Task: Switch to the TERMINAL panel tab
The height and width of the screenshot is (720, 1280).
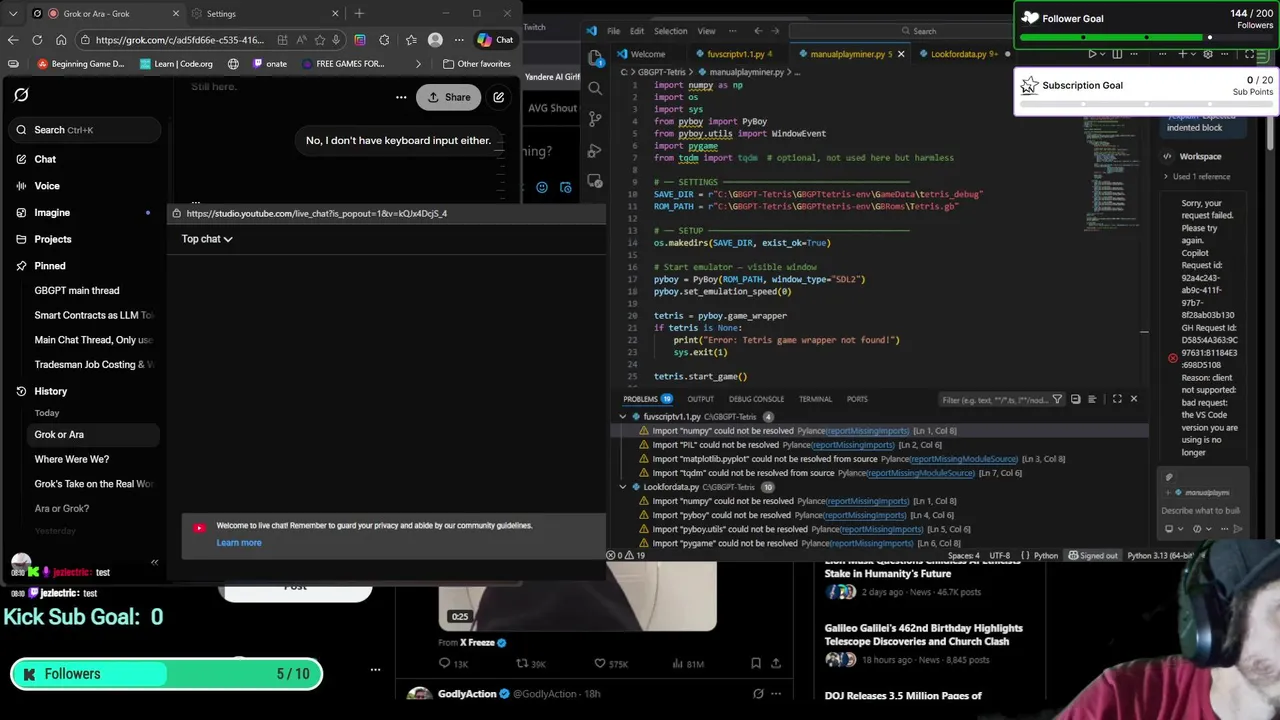Action: point(815,399)
